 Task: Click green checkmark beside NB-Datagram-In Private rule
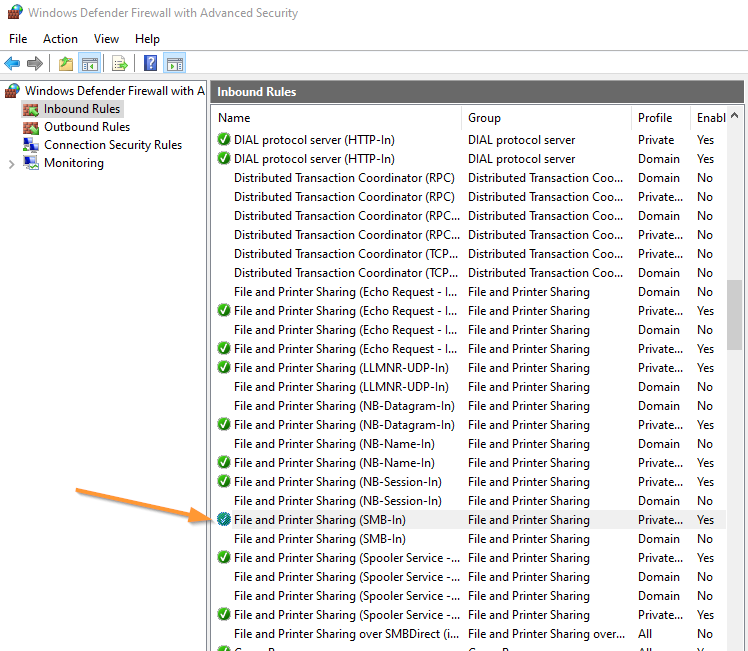(x=224, y=424)
